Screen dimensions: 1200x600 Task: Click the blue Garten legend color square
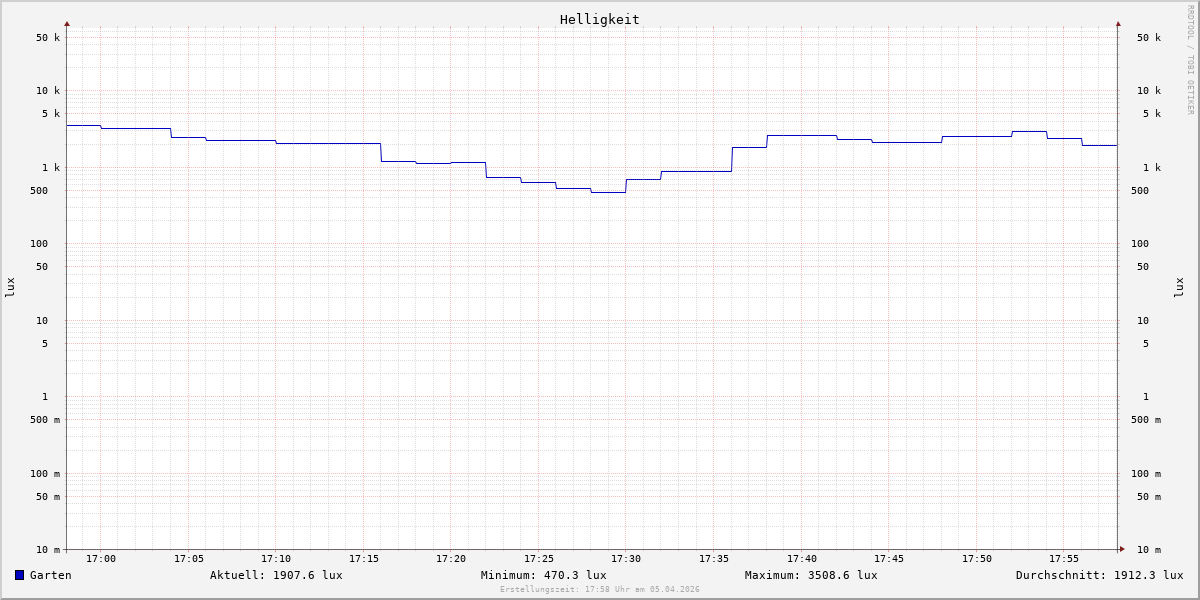(19, 575)
